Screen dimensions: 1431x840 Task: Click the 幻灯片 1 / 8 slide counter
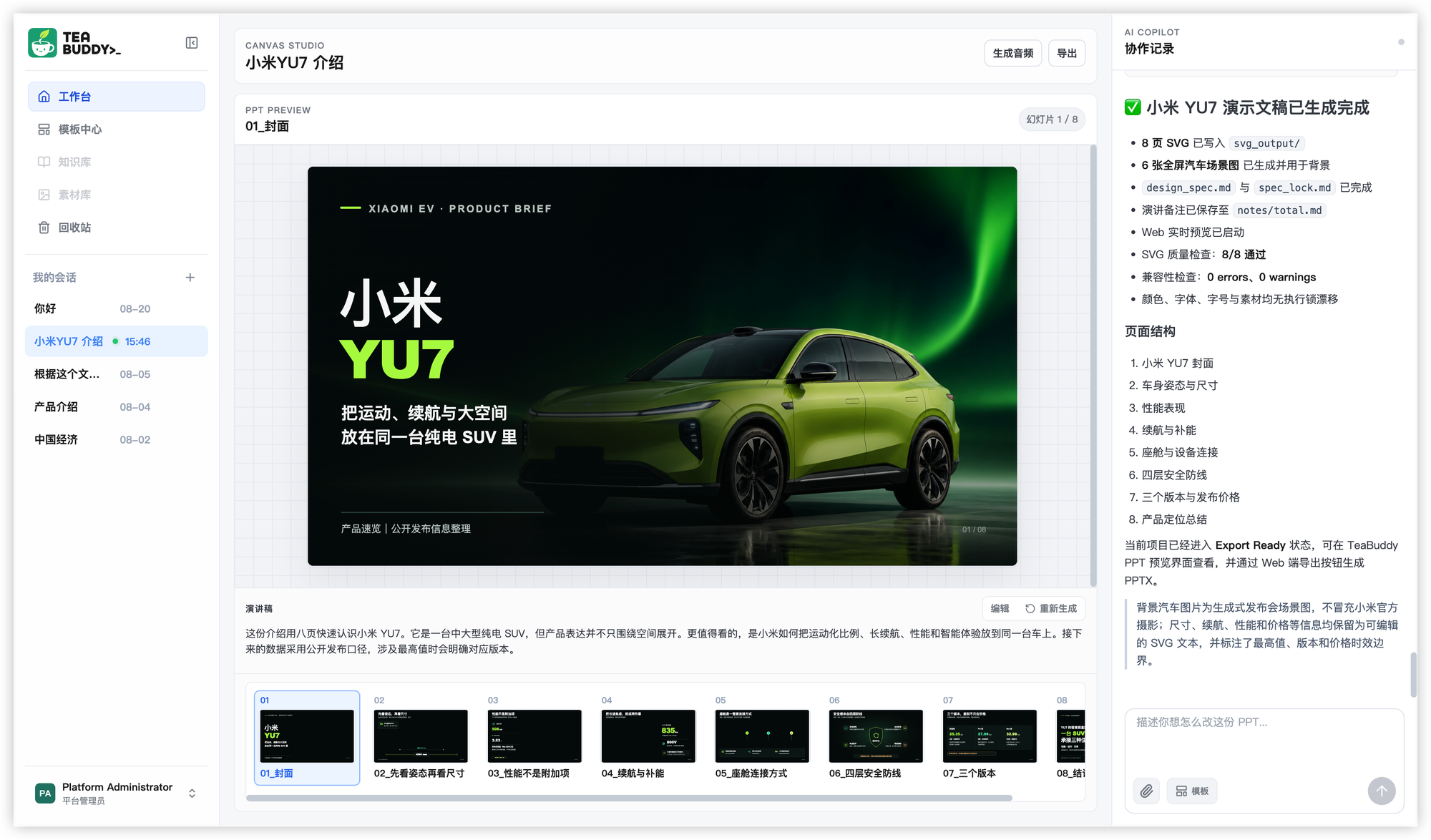1052,119
